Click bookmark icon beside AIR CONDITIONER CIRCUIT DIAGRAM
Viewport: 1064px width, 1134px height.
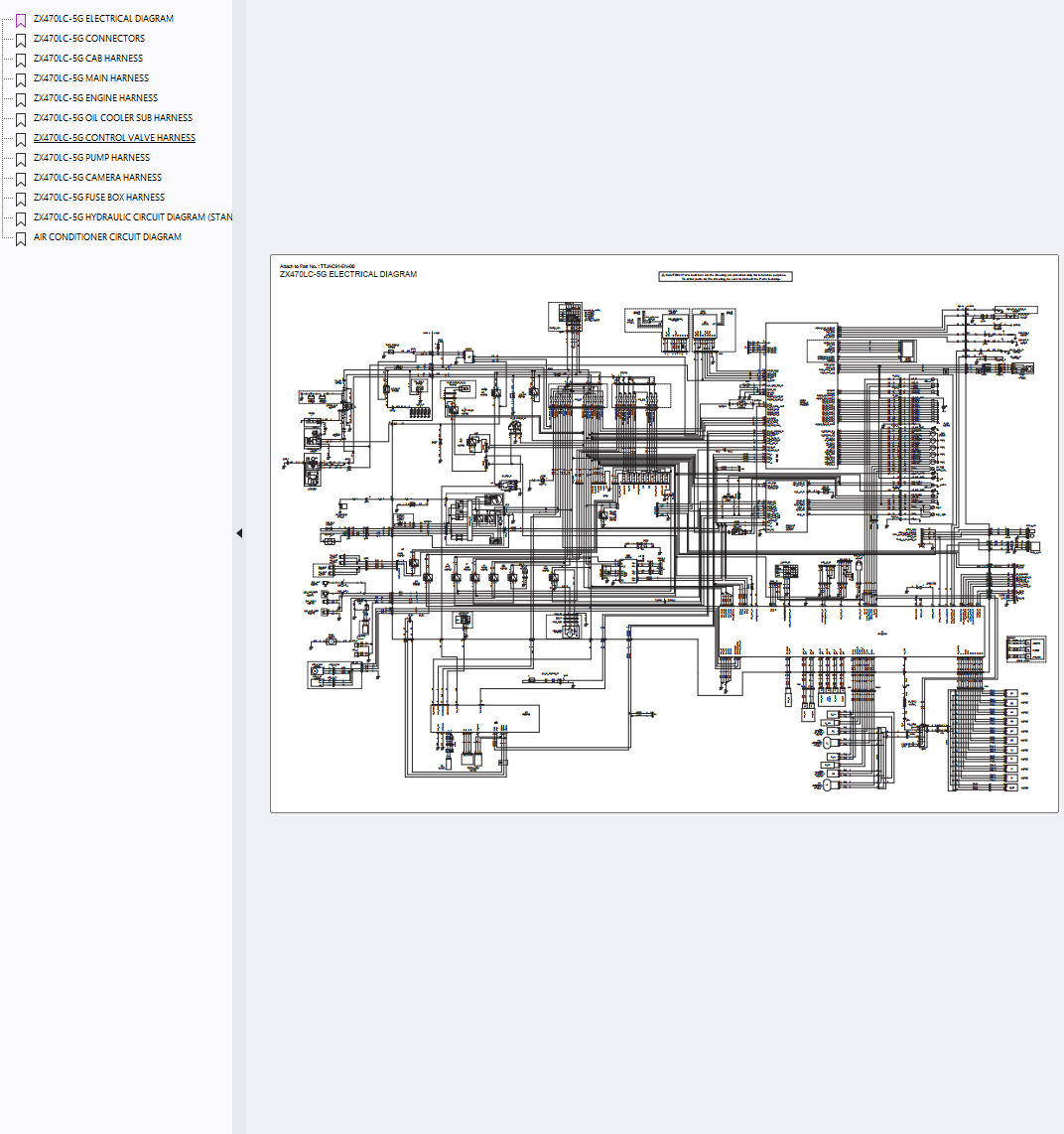tap(21, 238)
